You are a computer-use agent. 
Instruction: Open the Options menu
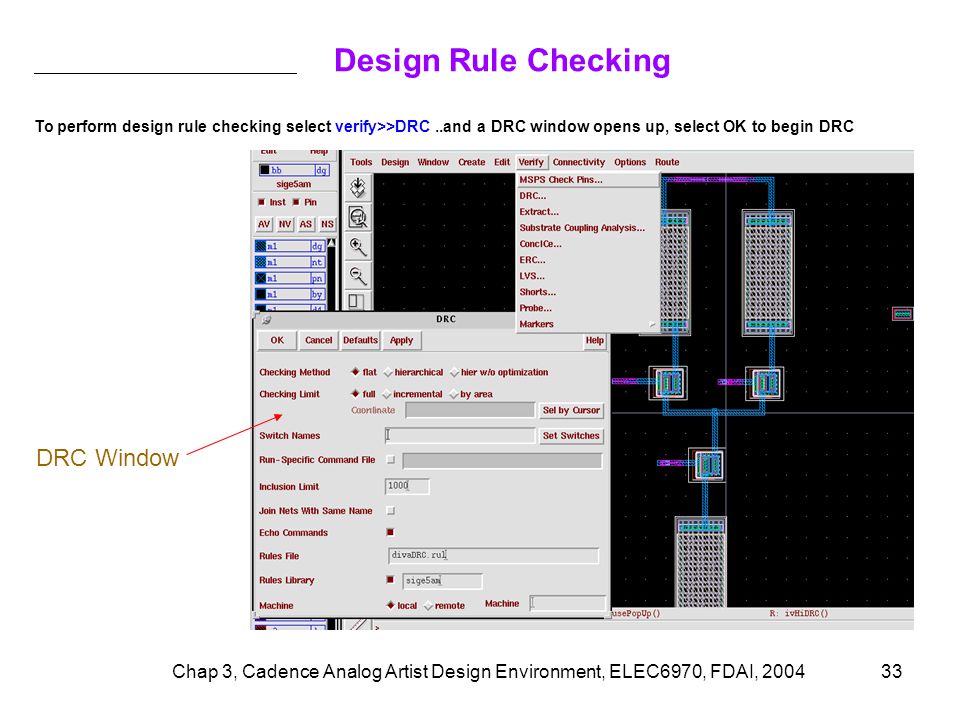click(630, 162)
